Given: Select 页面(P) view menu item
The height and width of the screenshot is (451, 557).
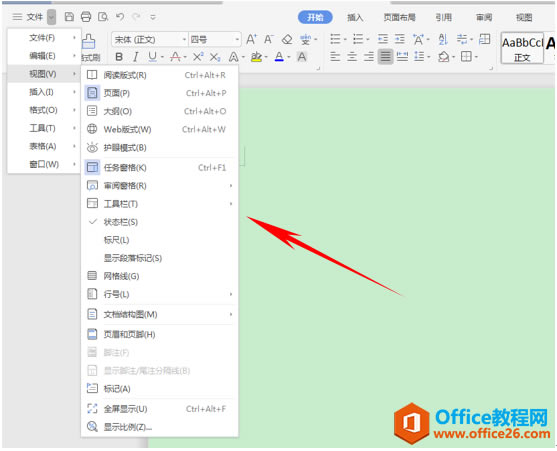Looking at the screenshot, I should click(x=159, y=93).
